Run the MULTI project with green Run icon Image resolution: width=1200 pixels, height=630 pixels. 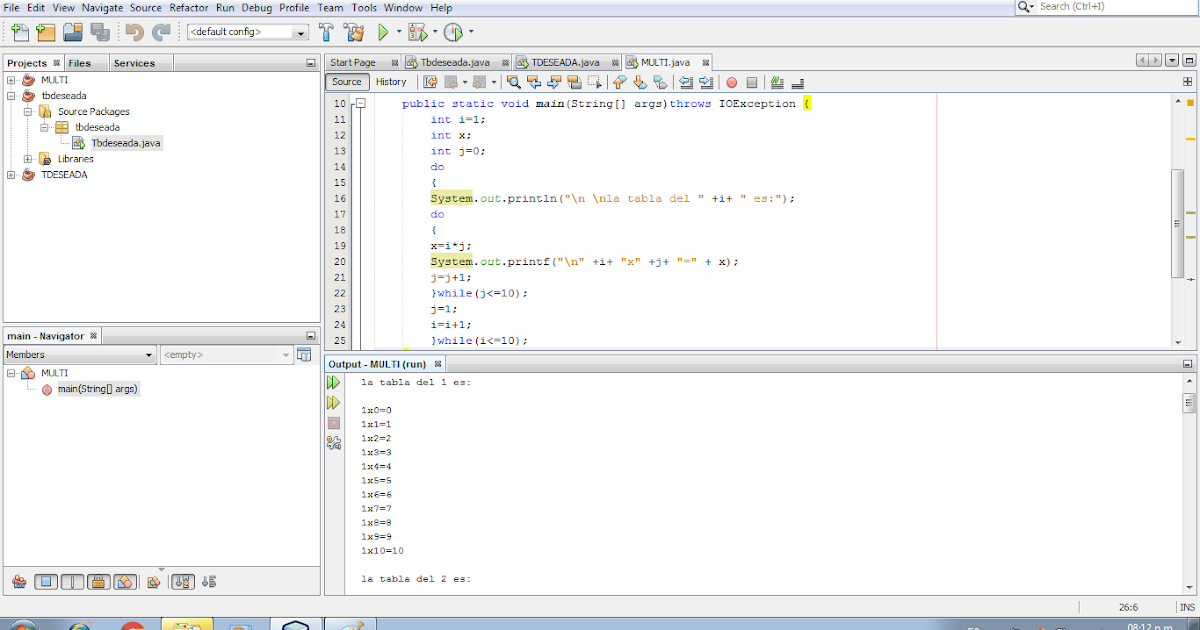(x=384, y=31)
